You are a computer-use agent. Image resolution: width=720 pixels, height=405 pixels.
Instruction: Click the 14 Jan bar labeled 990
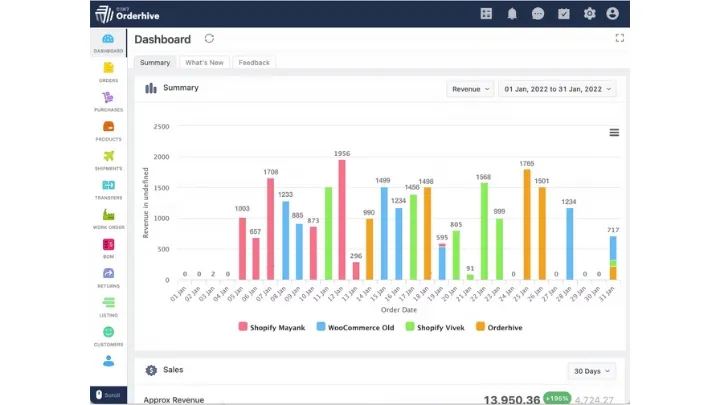tap(370, 249)
